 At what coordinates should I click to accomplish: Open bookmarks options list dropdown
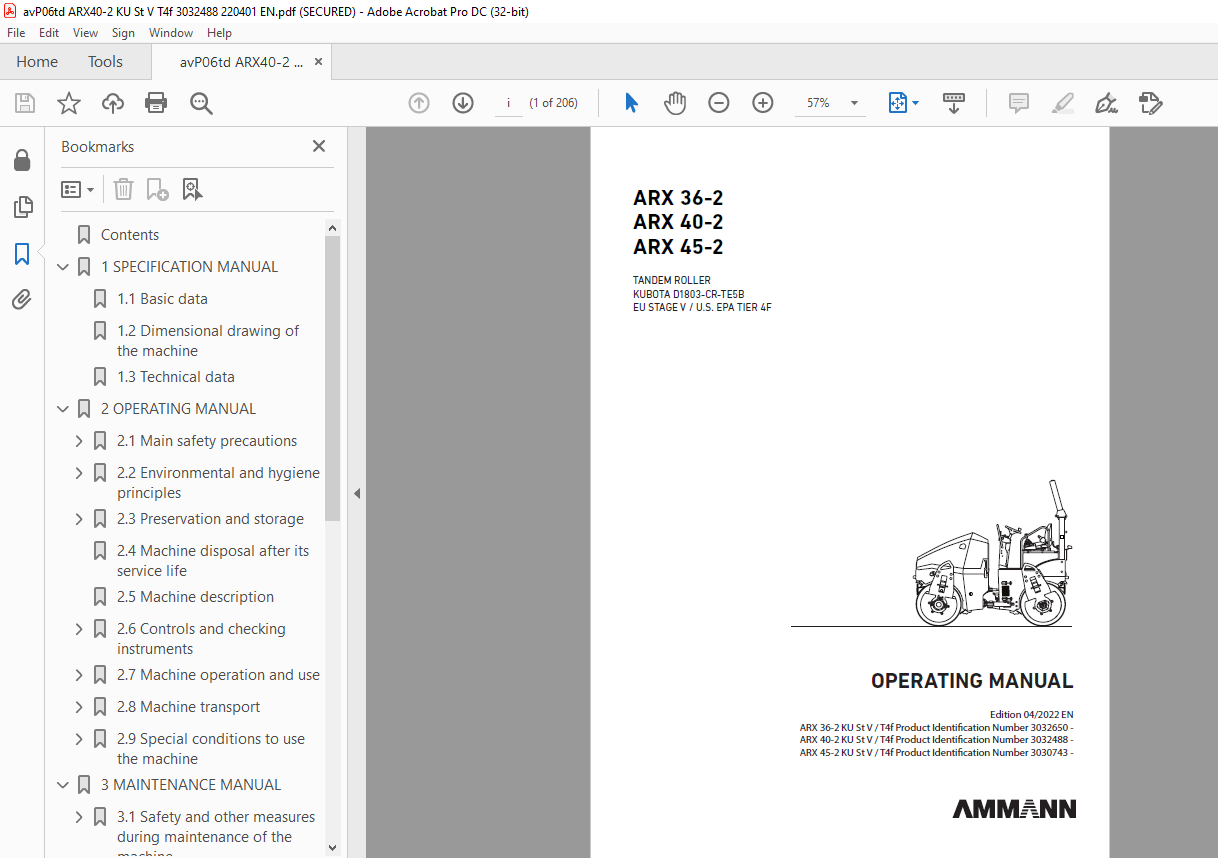[x=78, y=189]
